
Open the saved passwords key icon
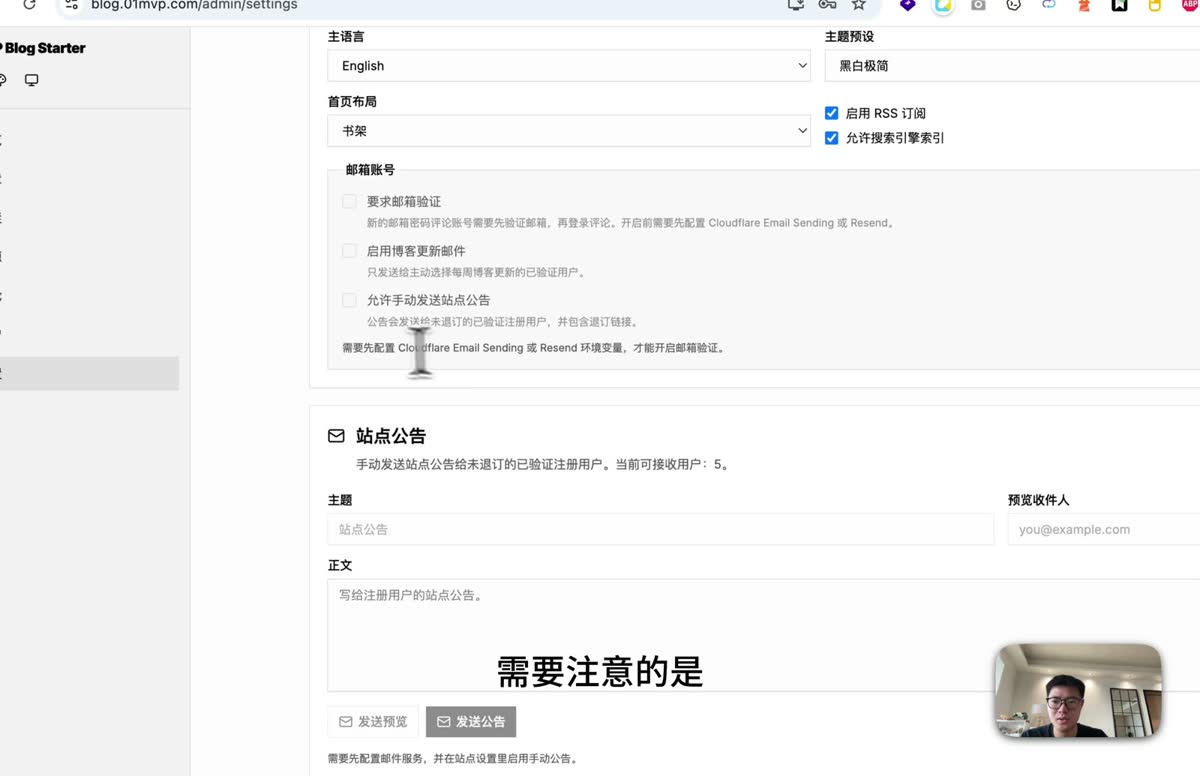[827, 5]
